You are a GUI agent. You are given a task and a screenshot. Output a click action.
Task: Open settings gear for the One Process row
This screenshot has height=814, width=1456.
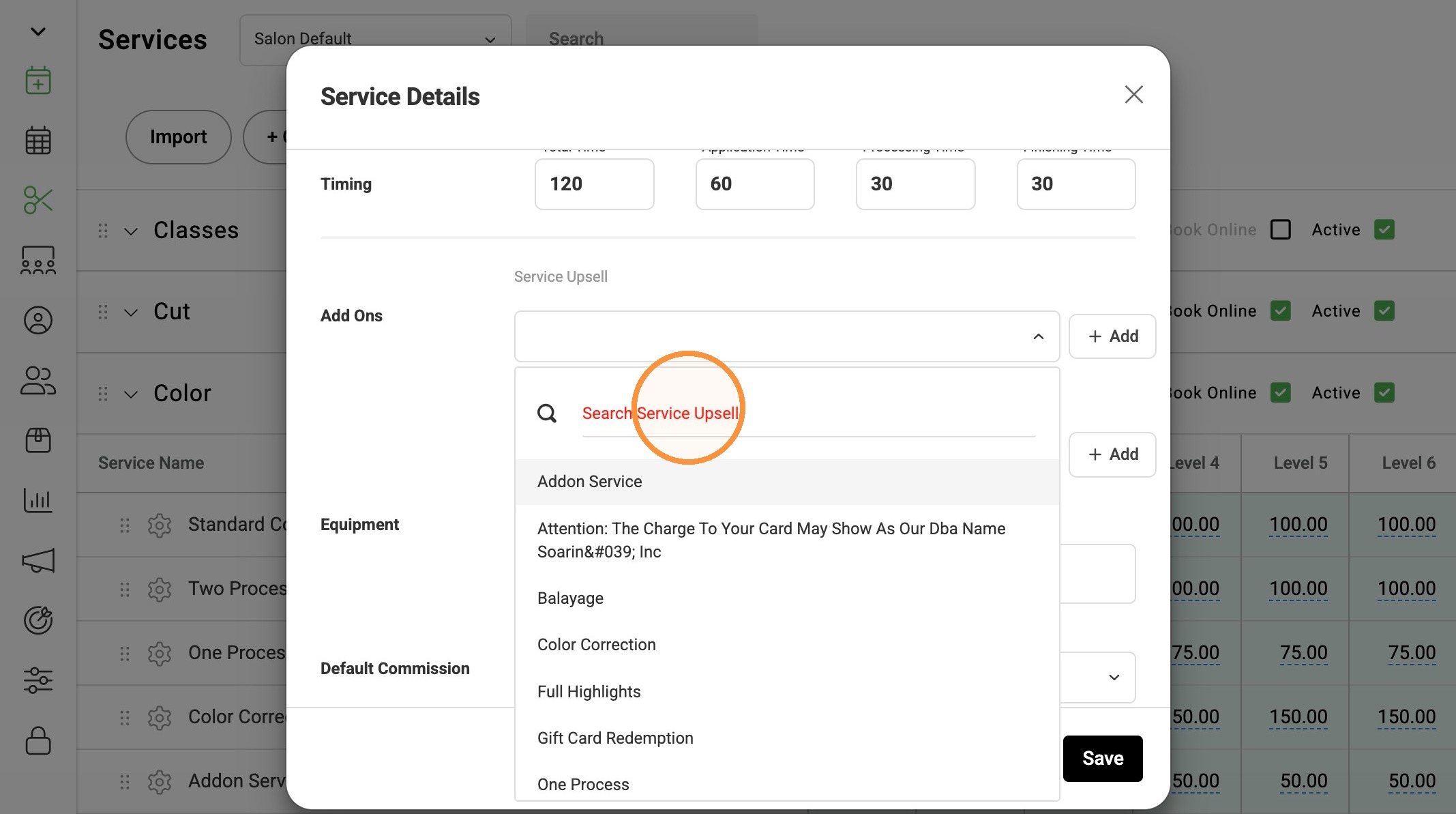tap(160, 653)
